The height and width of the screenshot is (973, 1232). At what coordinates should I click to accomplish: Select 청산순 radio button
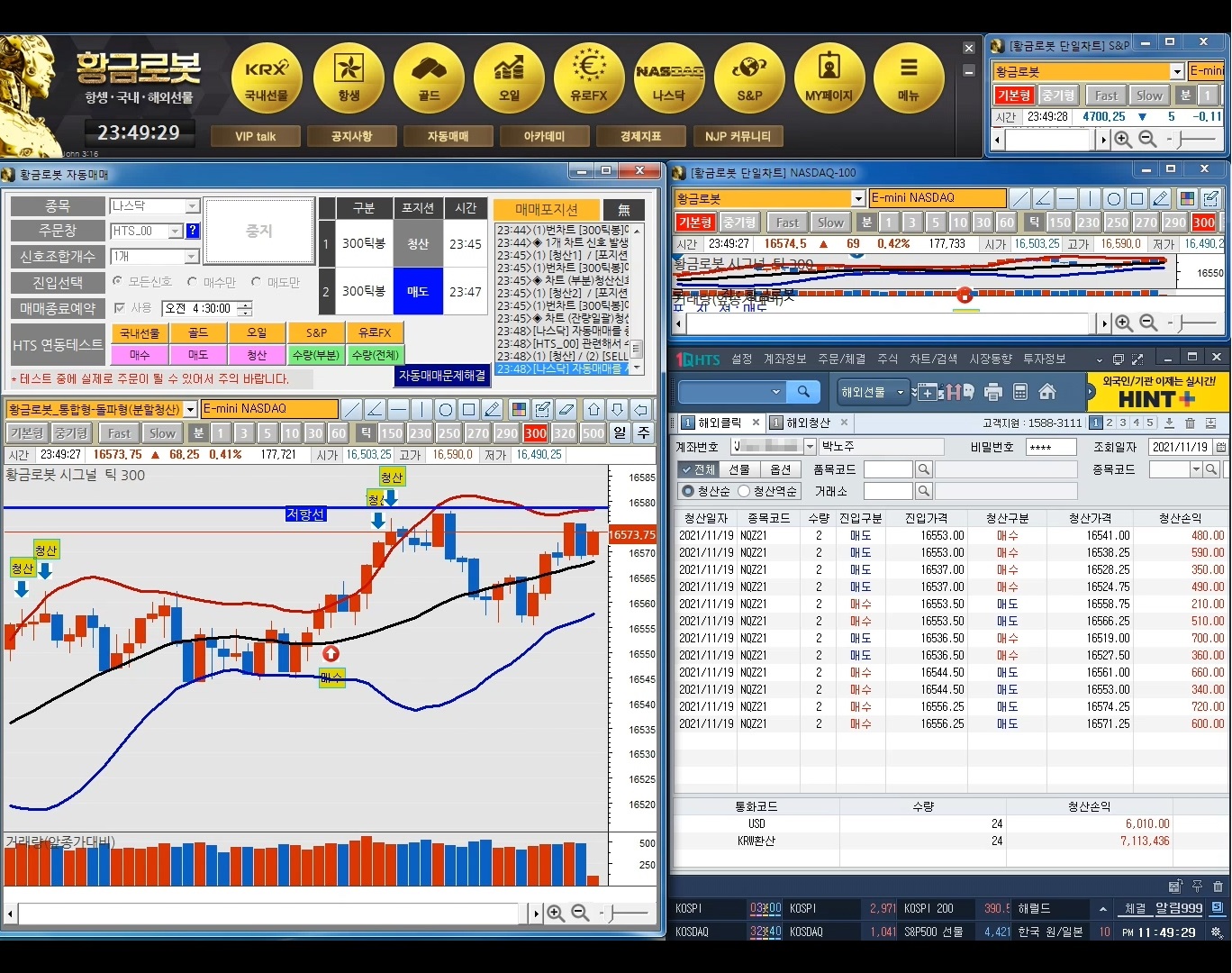coord(689,491)
